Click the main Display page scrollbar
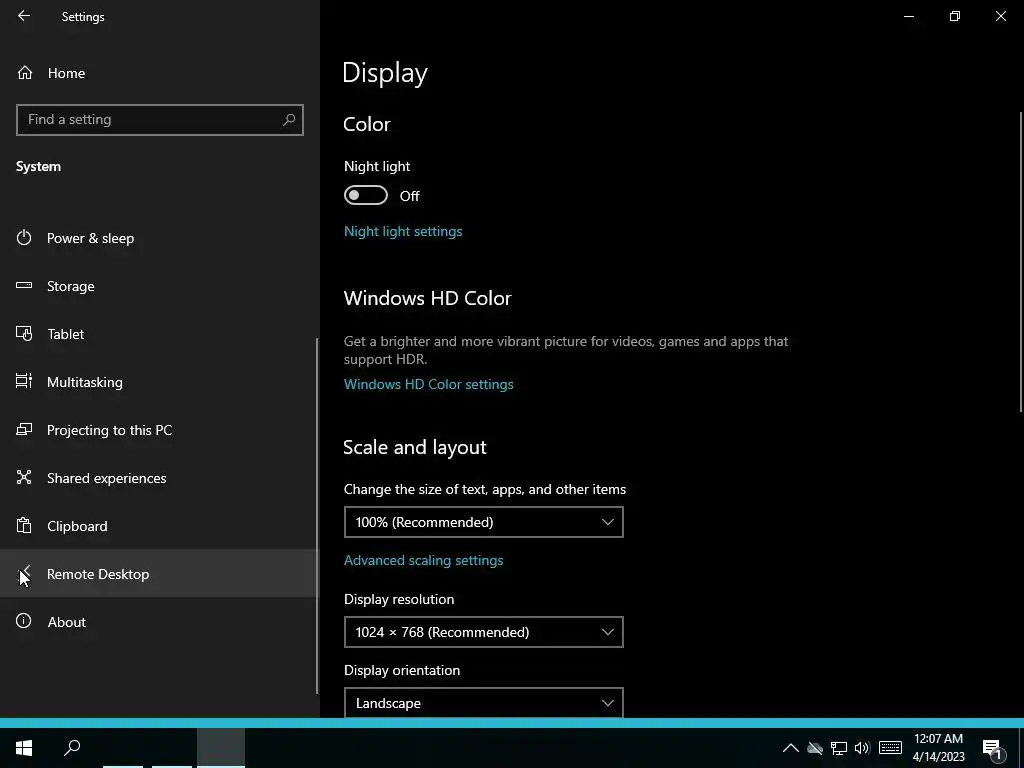Viewport: 1024px width, 768px height. pos(1021,261)
